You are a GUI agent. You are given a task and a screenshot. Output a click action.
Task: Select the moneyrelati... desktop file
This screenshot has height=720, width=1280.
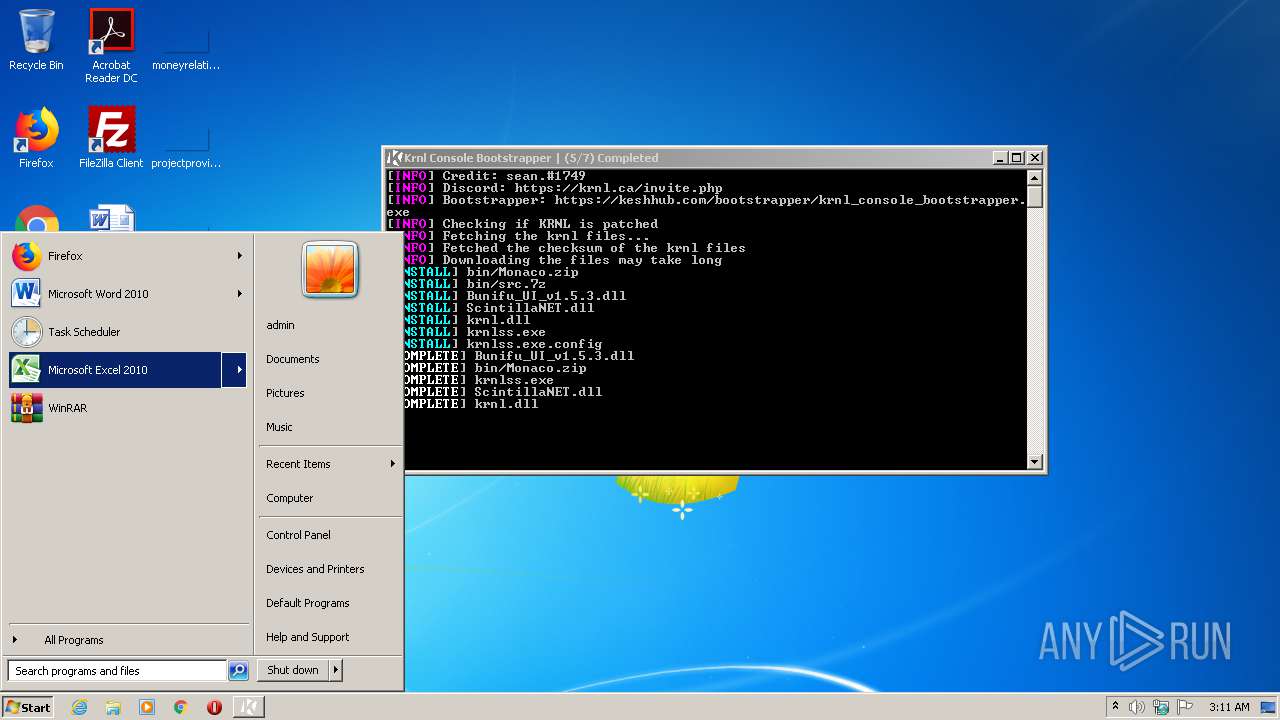pos(186,46)
